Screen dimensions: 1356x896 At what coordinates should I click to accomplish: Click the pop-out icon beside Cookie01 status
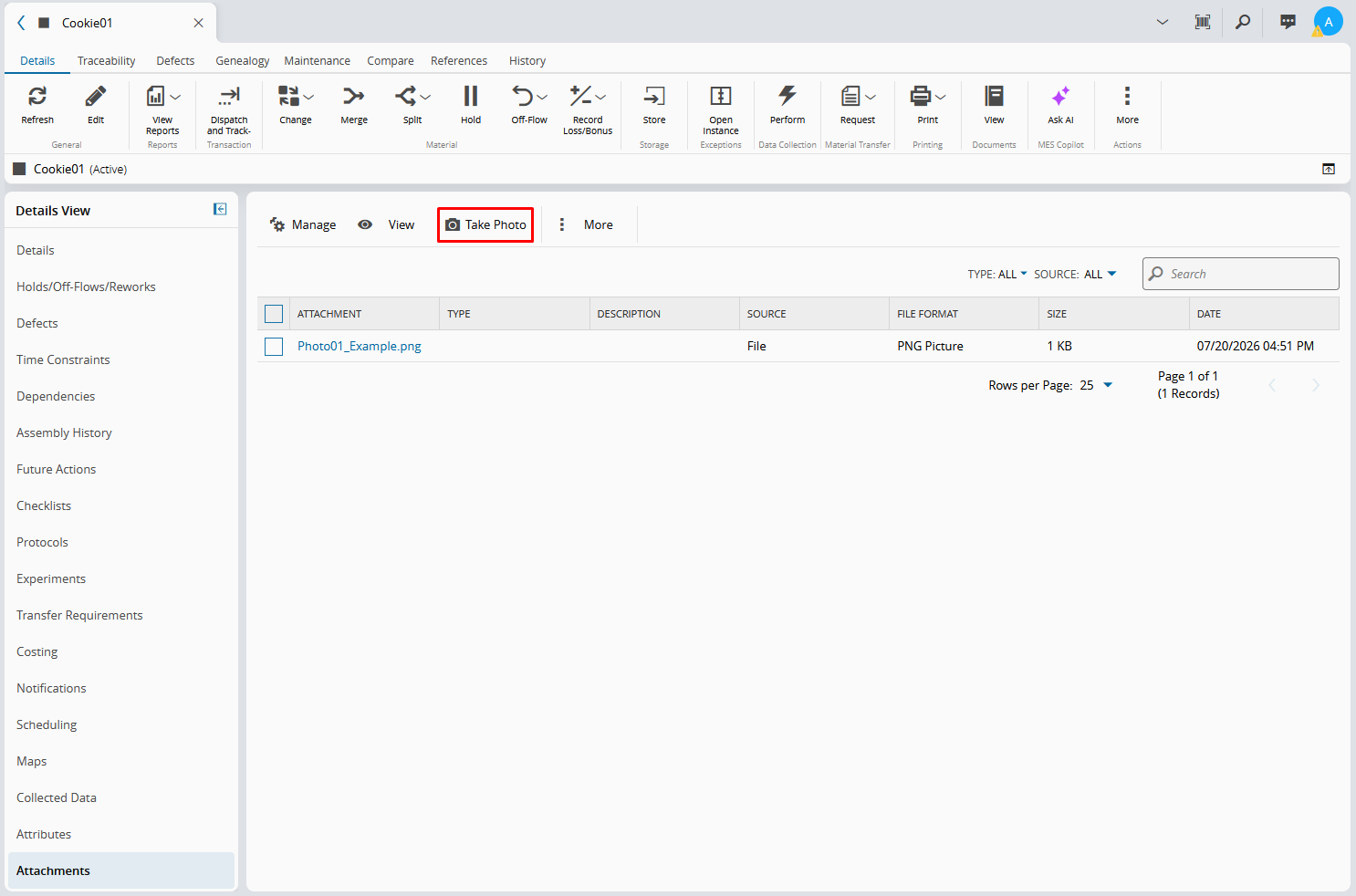pos(1329,169)
